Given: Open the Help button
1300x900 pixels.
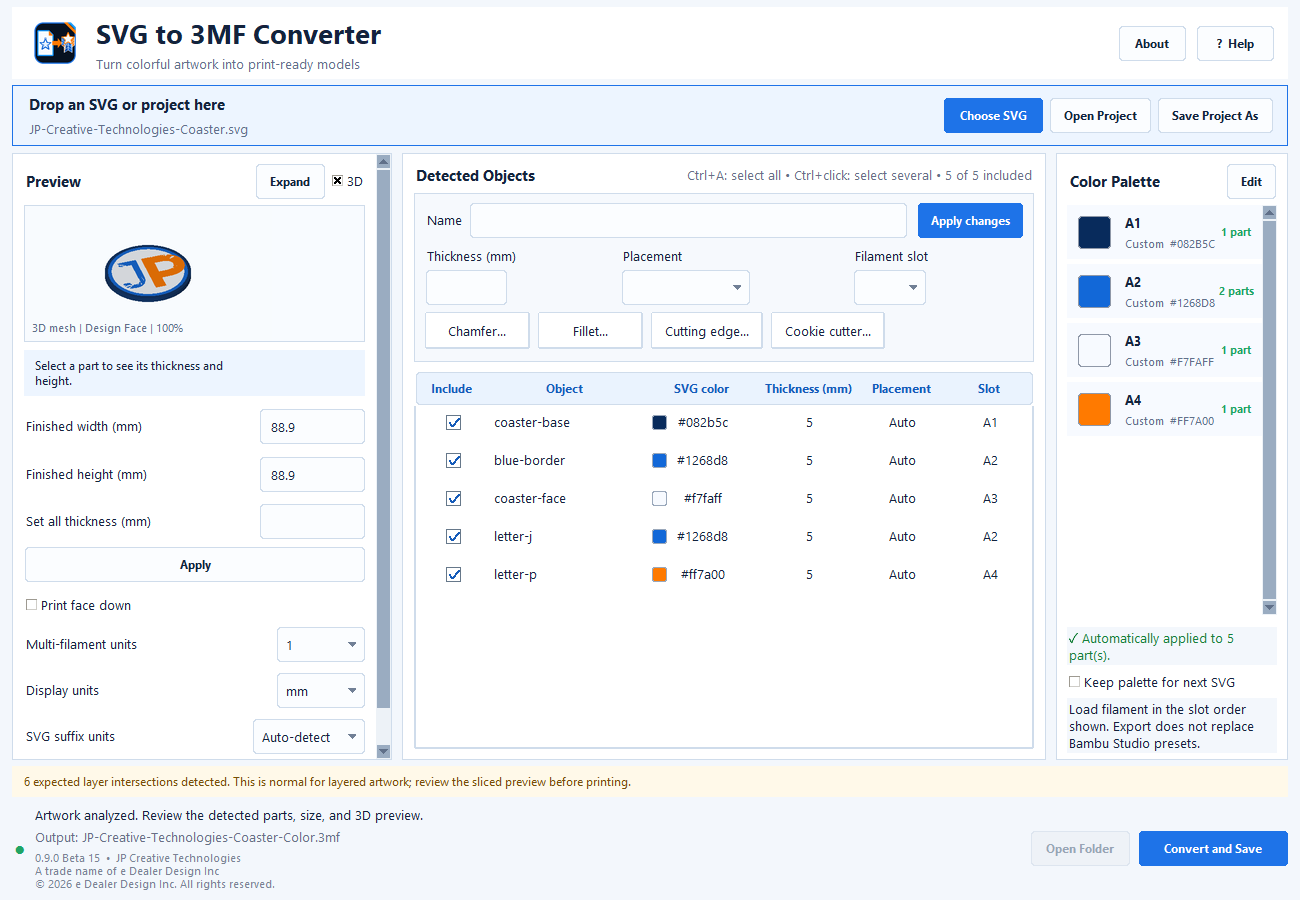Looking at the screenshot, I should (1235, 44).
